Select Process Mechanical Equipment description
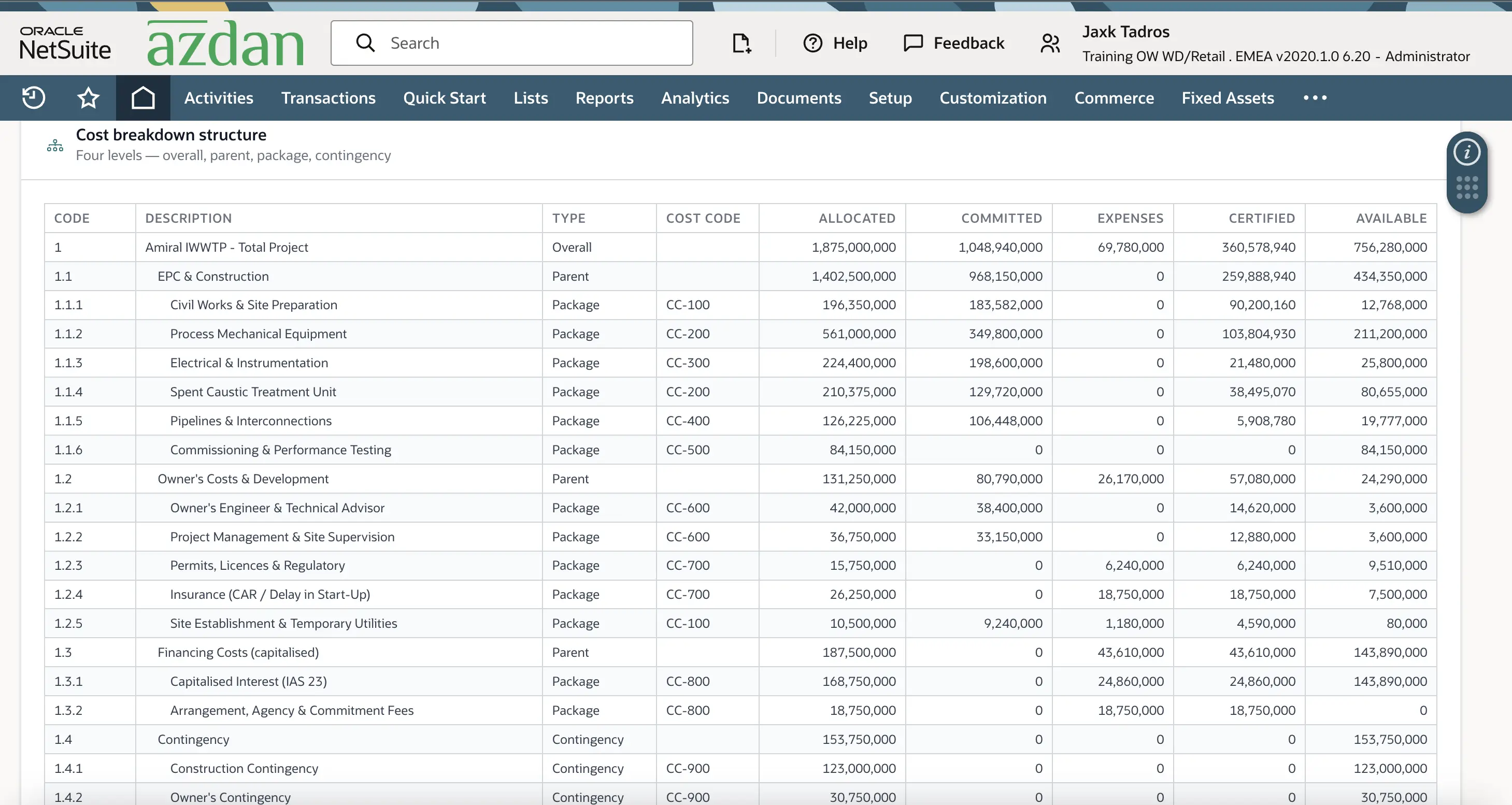The image size is (1512, 805). tap(258, 334)
